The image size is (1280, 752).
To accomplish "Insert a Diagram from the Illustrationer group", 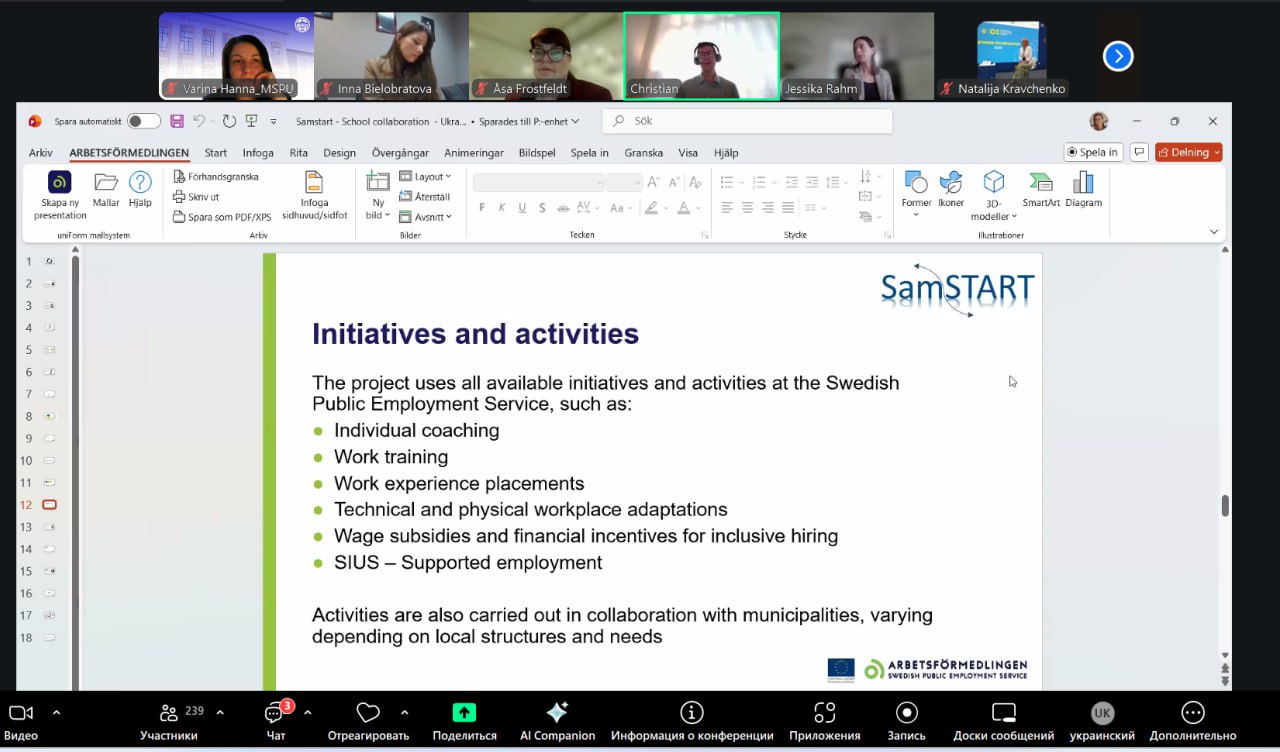I will point(1083,183).
